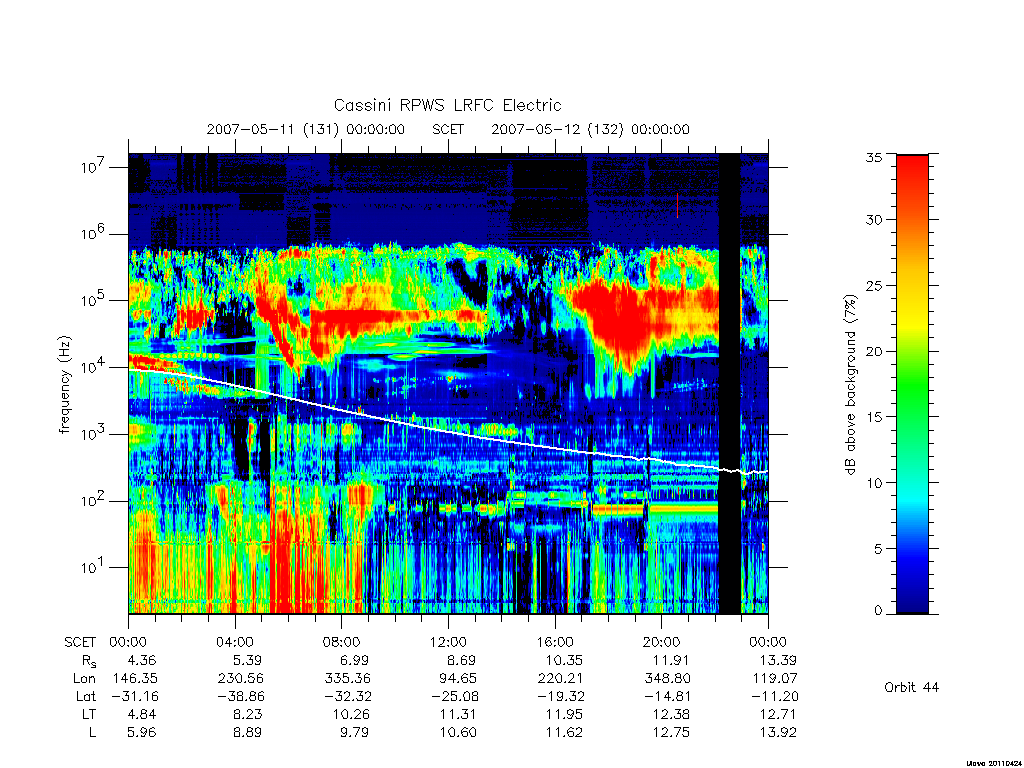Screen dimensions: 1024x768
Task: Click the Rs value 13.39
Action: pos(778,660)
